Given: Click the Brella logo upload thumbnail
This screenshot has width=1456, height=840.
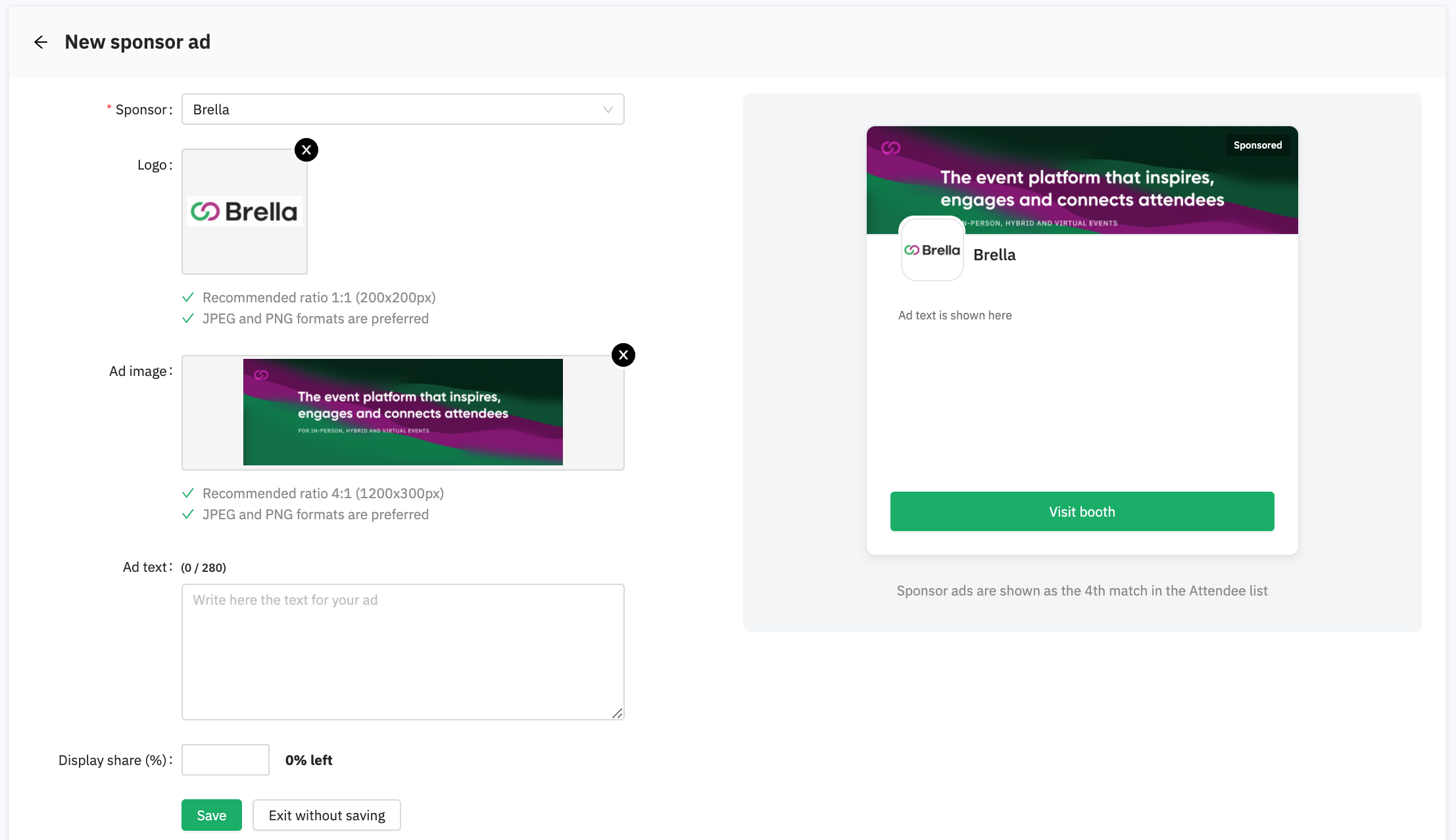Looking at the screenshot, I should tap(245, 212).
